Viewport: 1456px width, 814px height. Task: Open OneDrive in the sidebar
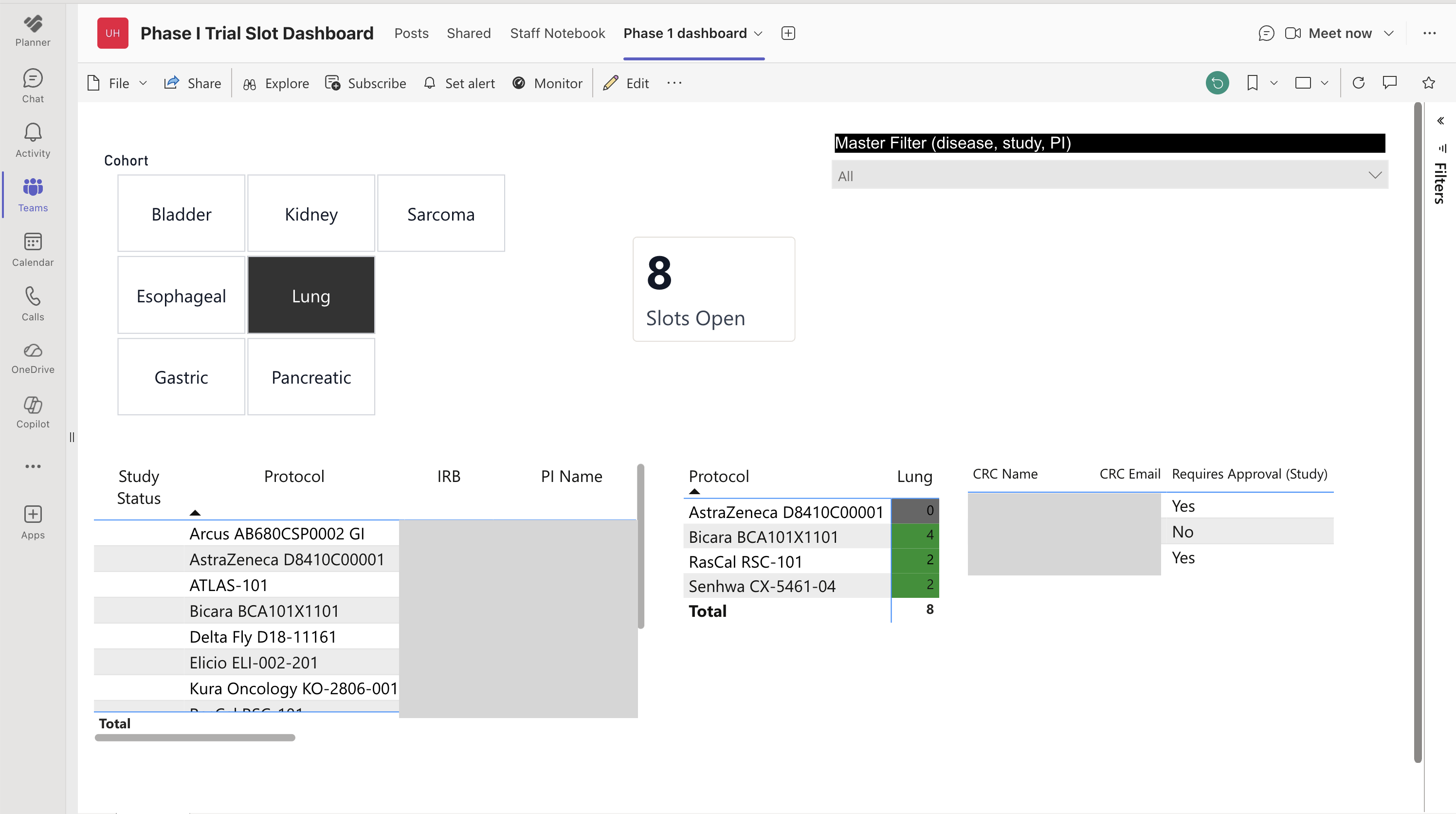[x=33, y=358]
